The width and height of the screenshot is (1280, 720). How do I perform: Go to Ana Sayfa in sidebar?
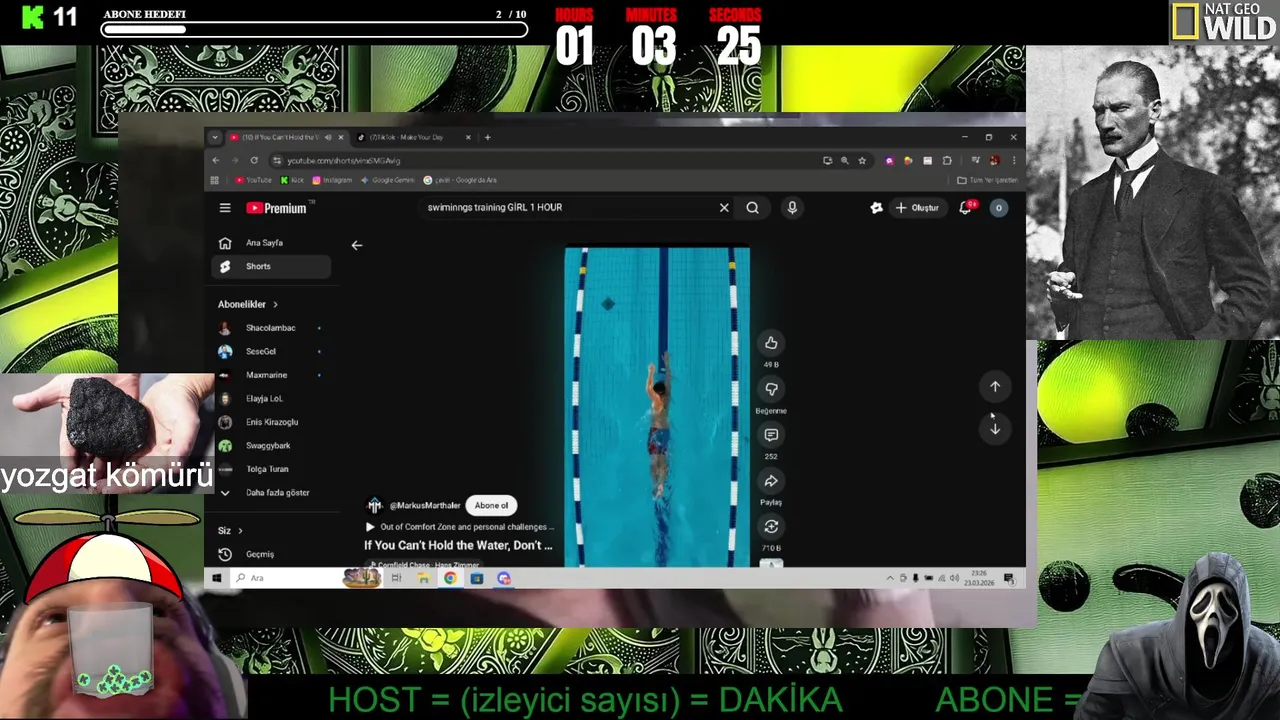271,243
